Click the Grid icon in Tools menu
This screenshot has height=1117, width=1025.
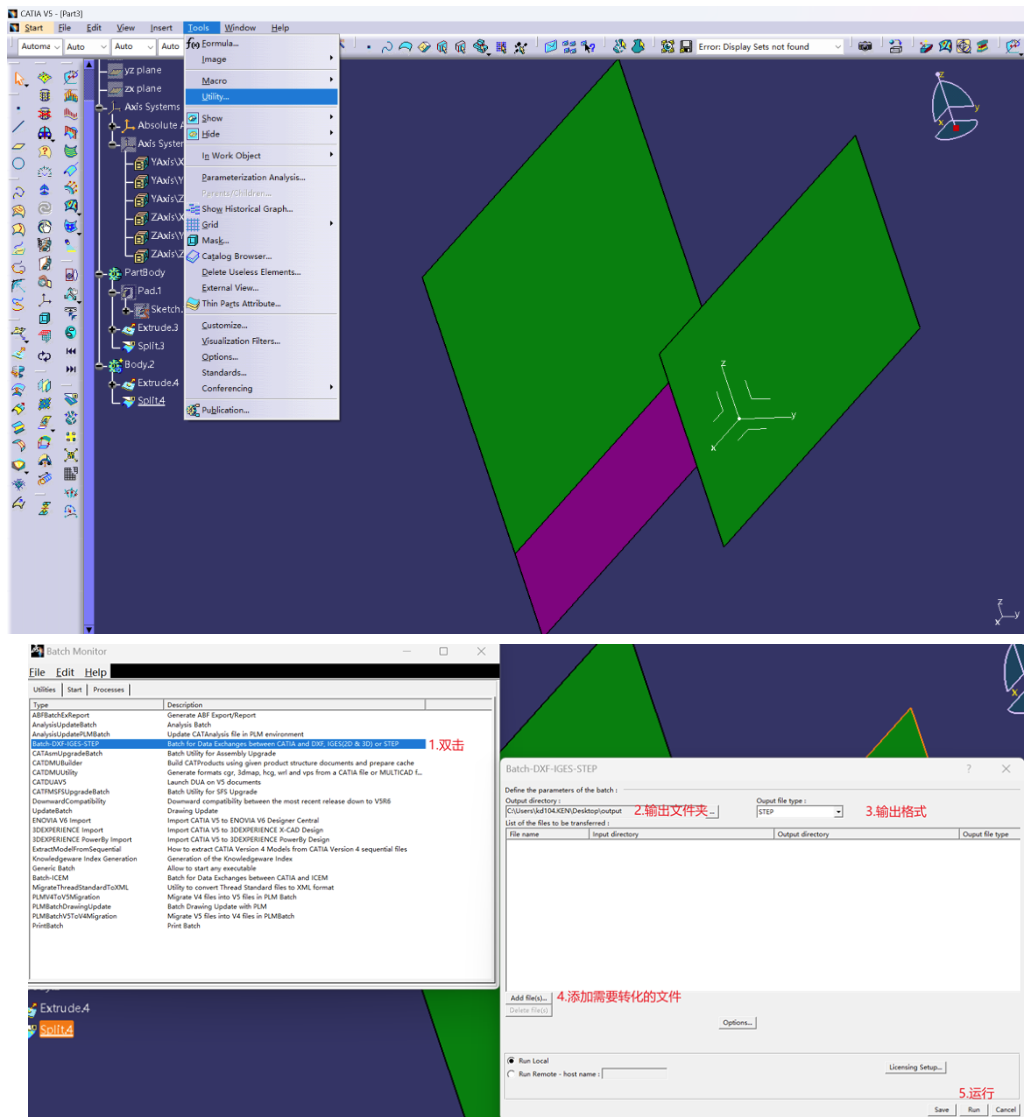tap(193, 224)
